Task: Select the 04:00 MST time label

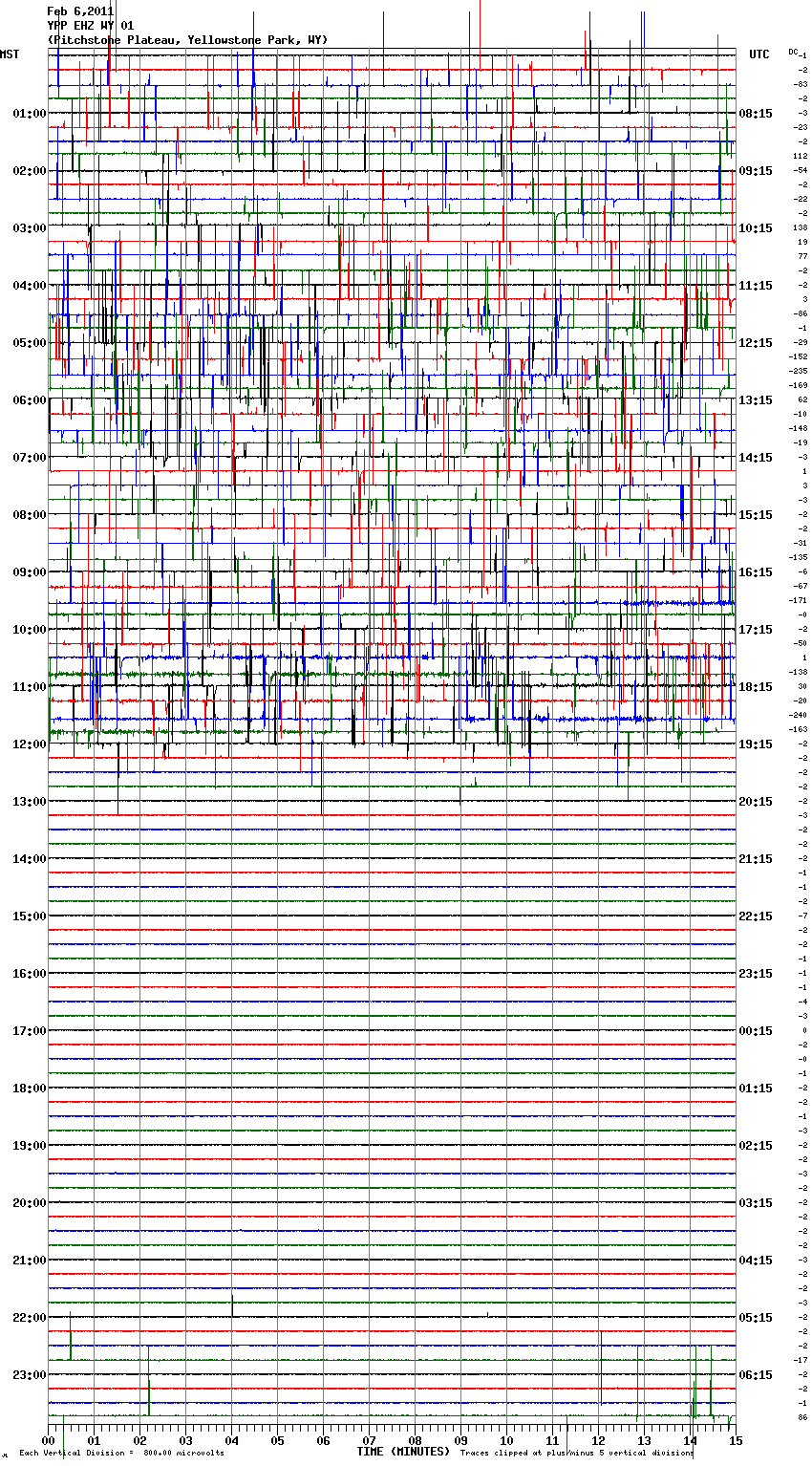Action: pyautogui.click(x=30, y=286)
